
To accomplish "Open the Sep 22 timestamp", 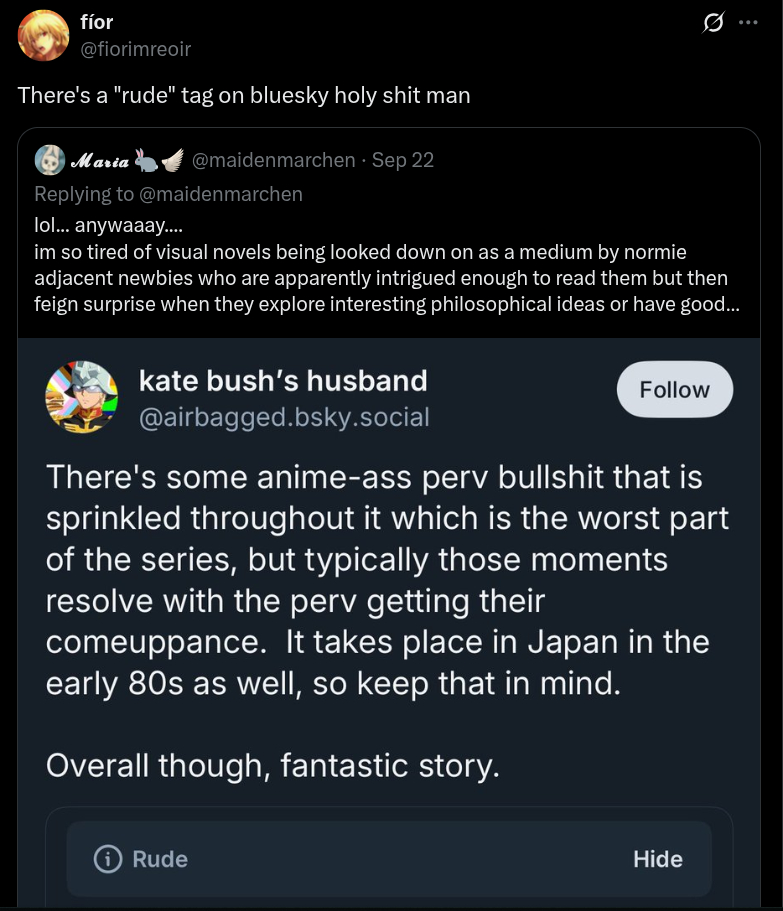I will (x=403, y=160).
